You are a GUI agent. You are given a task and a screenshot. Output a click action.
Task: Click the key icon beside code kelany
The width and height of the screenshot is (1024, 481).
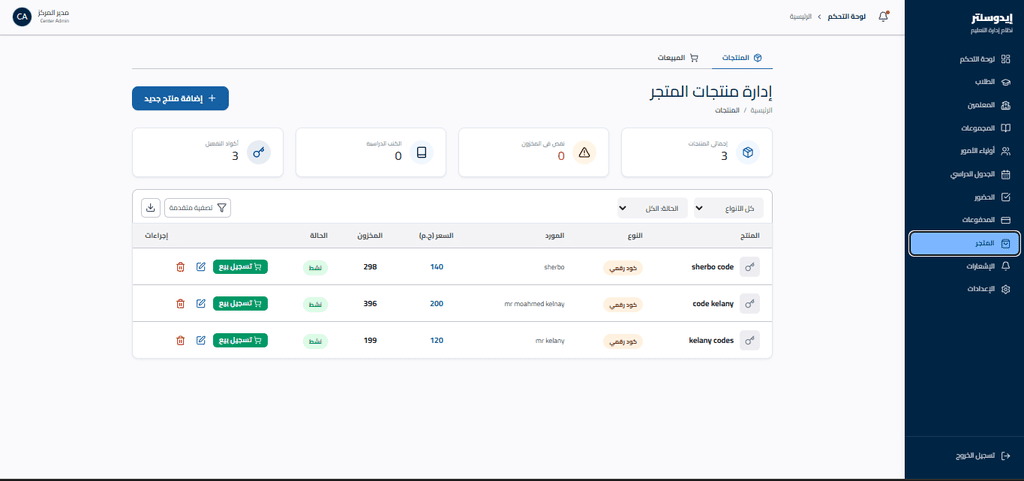(750, 303)
